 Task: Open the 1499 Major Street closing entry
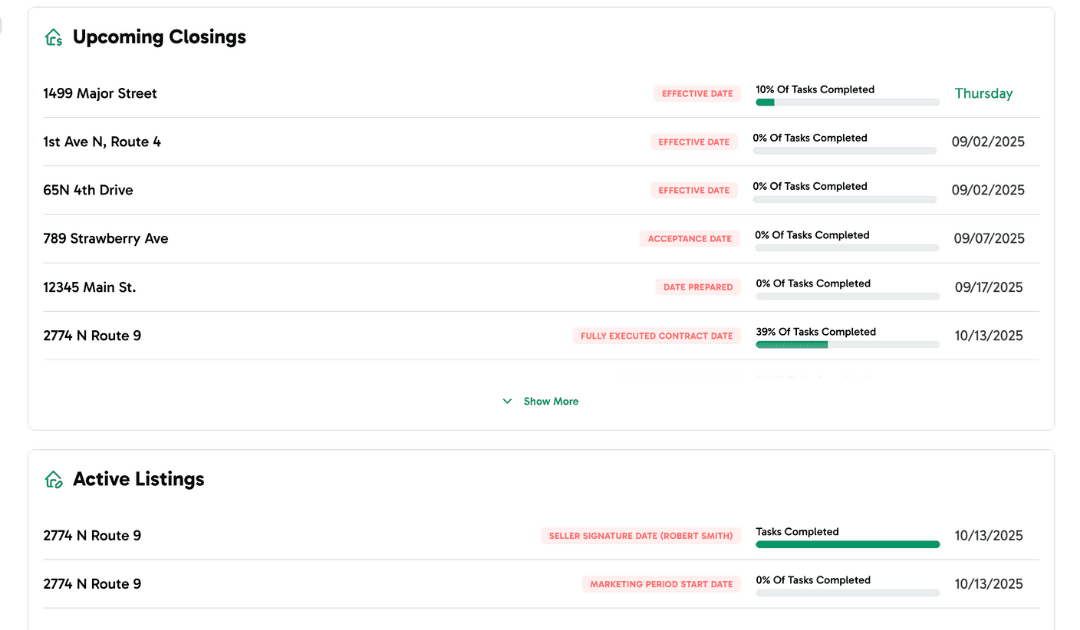(100, 93)
